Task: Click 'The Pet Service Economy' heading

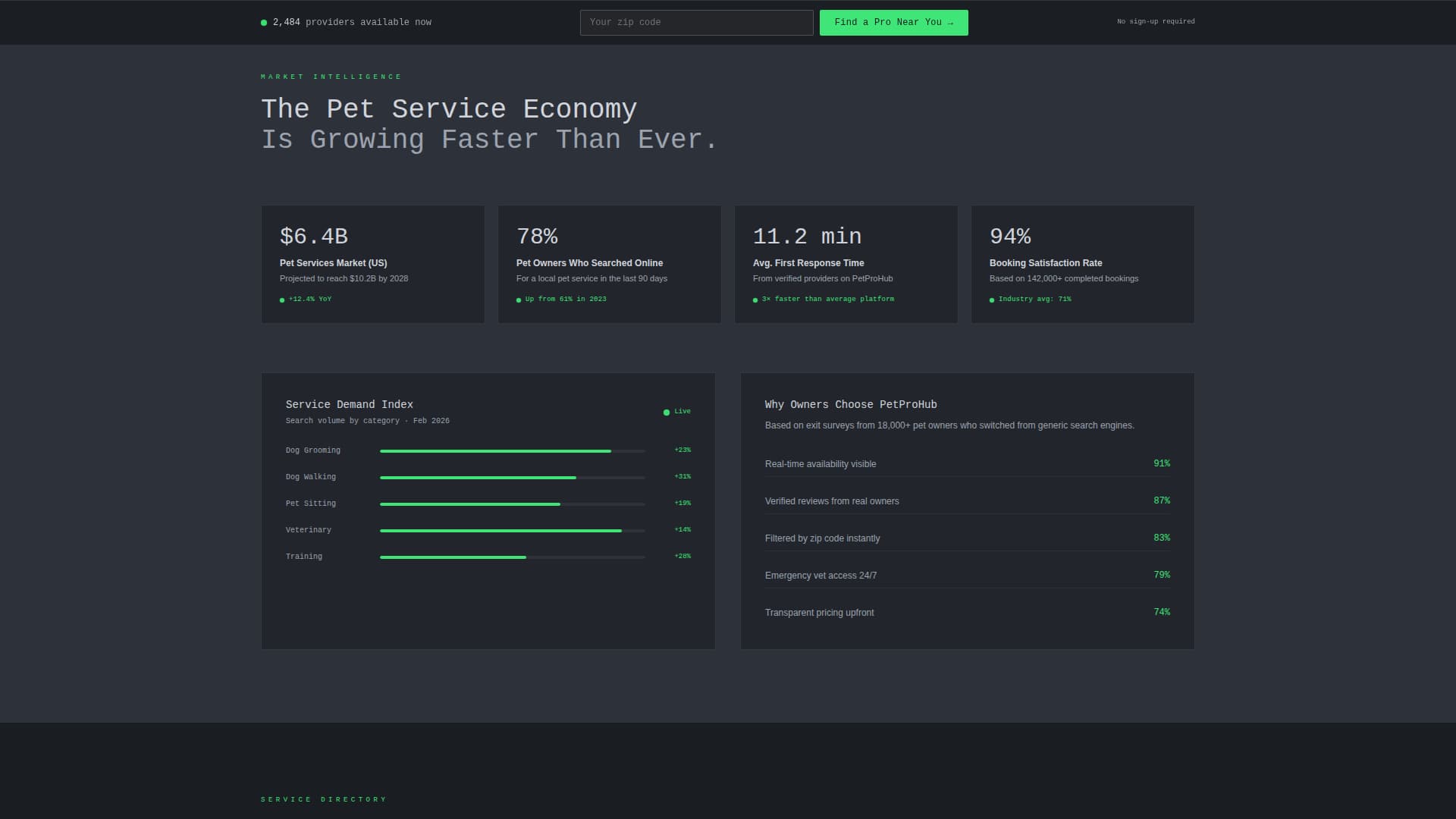Action: point(449,109)
